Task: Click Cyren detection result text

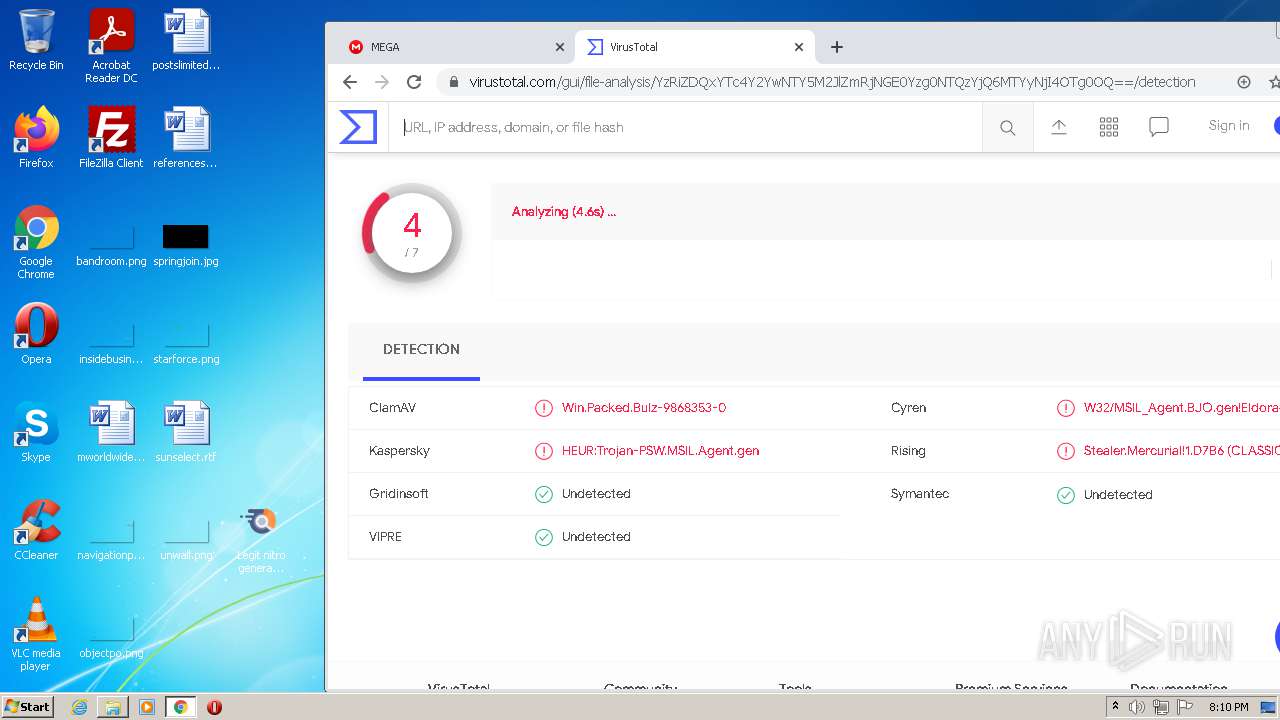Action: [1181, 408]
